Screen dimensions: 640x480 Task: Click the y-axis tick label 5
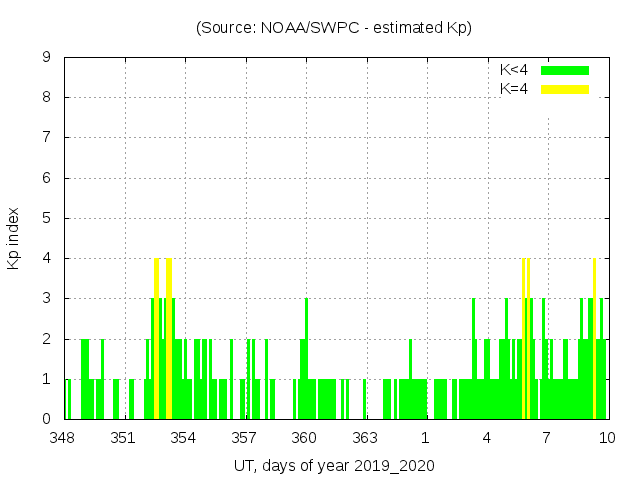pos(47,218)
